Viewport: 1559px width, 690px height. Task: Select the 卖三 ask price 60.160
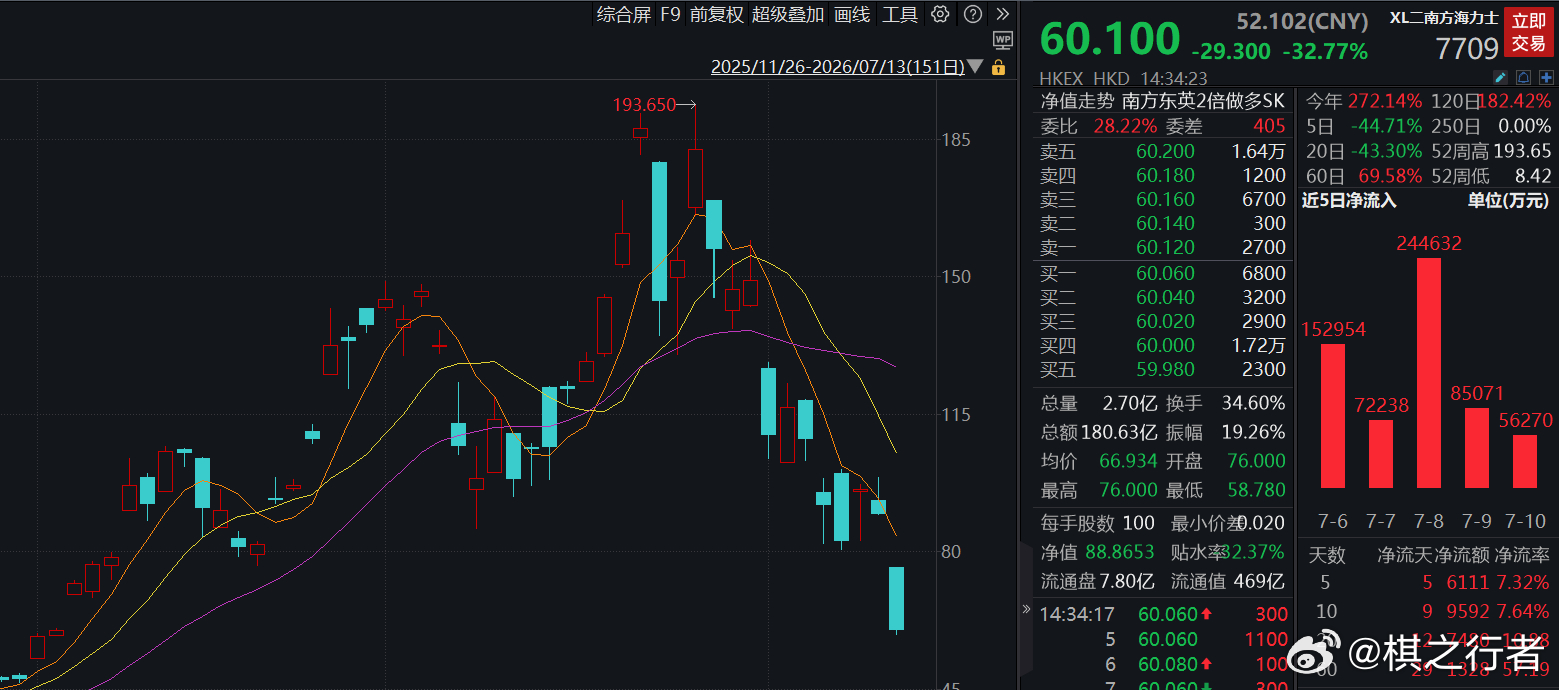[x=1165, y=200]
